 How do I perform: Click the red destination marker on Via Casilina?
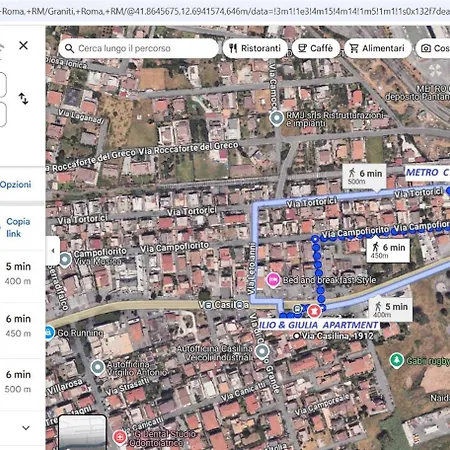314,311
